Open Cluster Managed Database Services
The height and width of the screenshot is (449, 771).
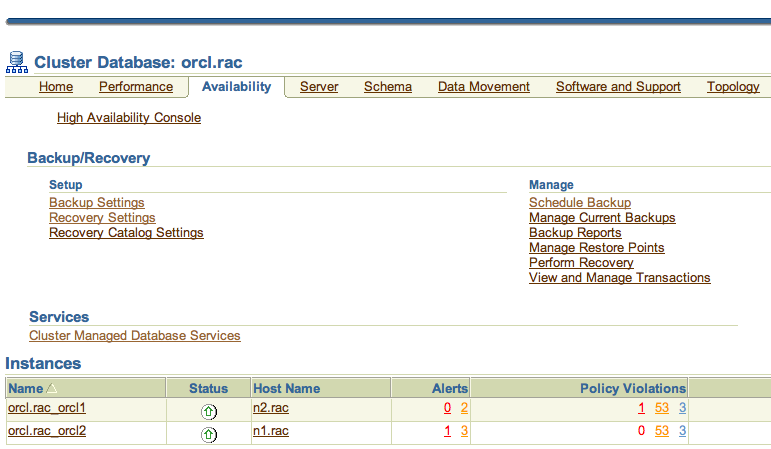point(135,335)
